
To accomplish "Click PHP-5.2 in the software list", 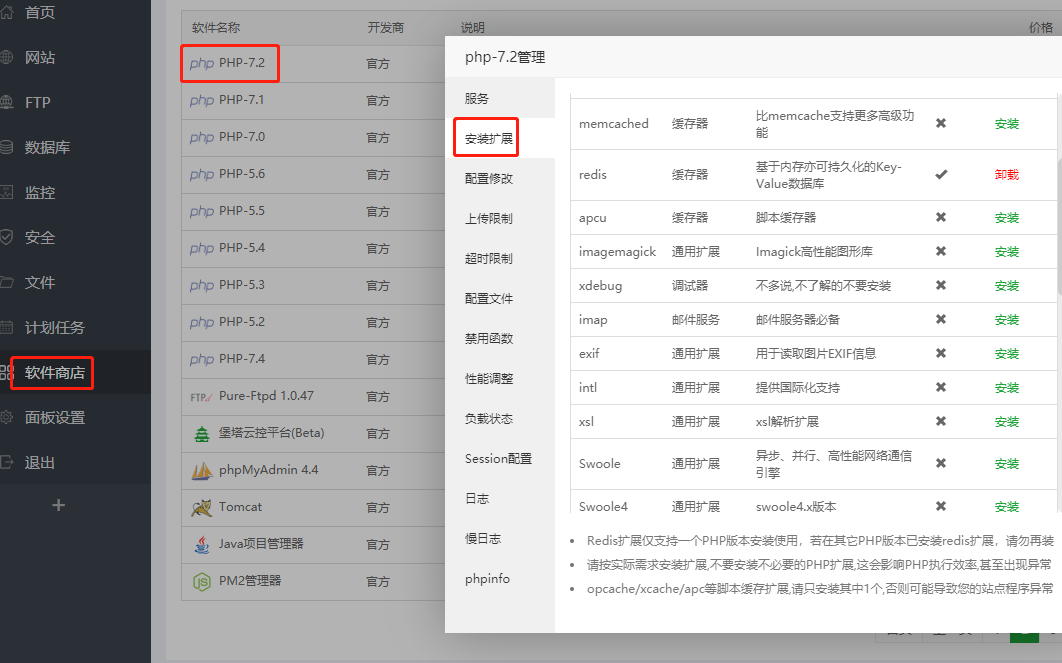I will click(242, 322).
